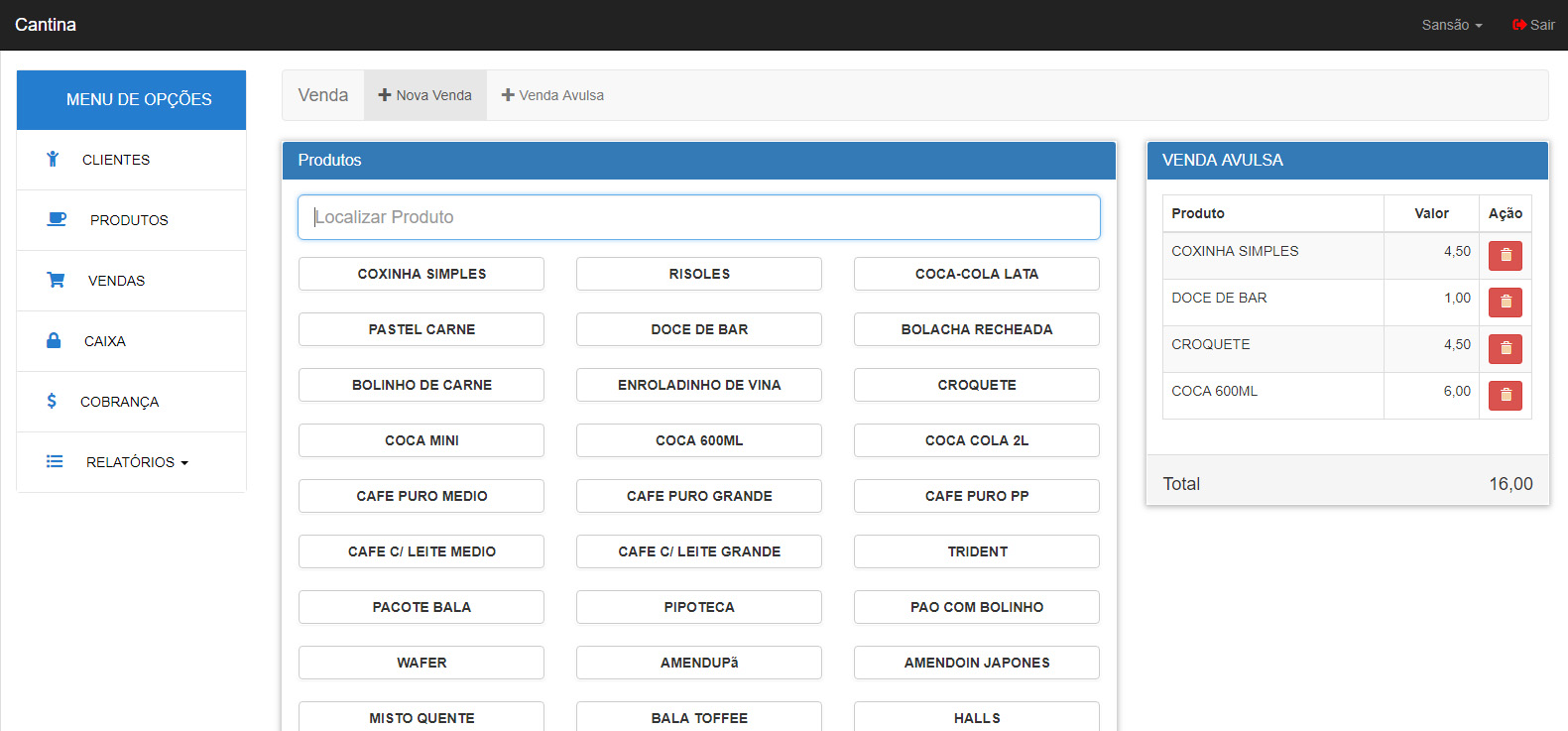
Task: Click the red Sair logout icon
Action: pyautogui.click(x=1518, y=25)
